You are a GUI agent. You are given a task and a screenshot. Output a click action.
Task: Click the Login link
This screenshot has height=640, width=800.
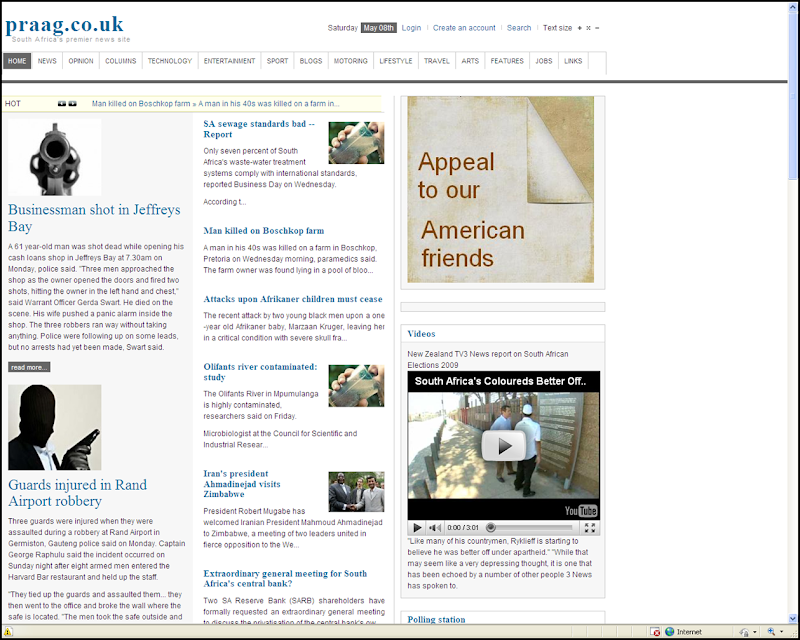[411, 28]
